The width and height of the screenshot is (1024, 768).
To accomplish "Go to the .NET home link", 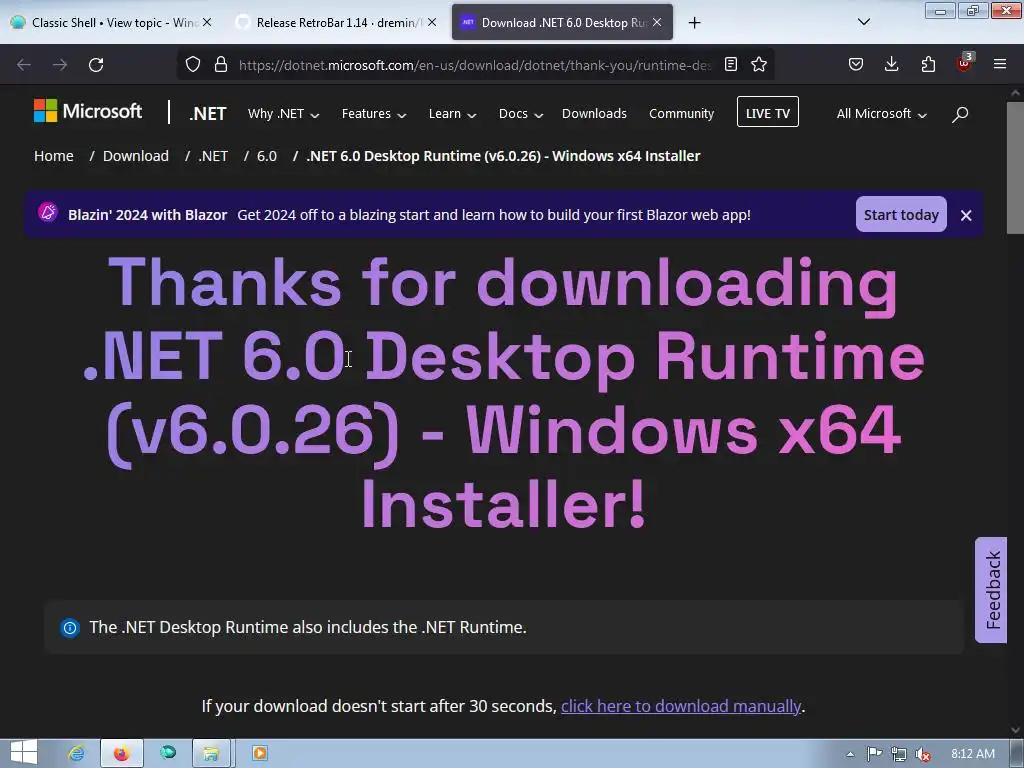I will [208, 114].
